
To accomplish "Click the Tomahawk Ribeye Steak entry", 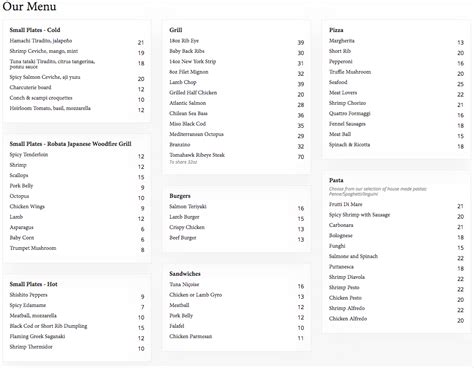I will 197,155.
